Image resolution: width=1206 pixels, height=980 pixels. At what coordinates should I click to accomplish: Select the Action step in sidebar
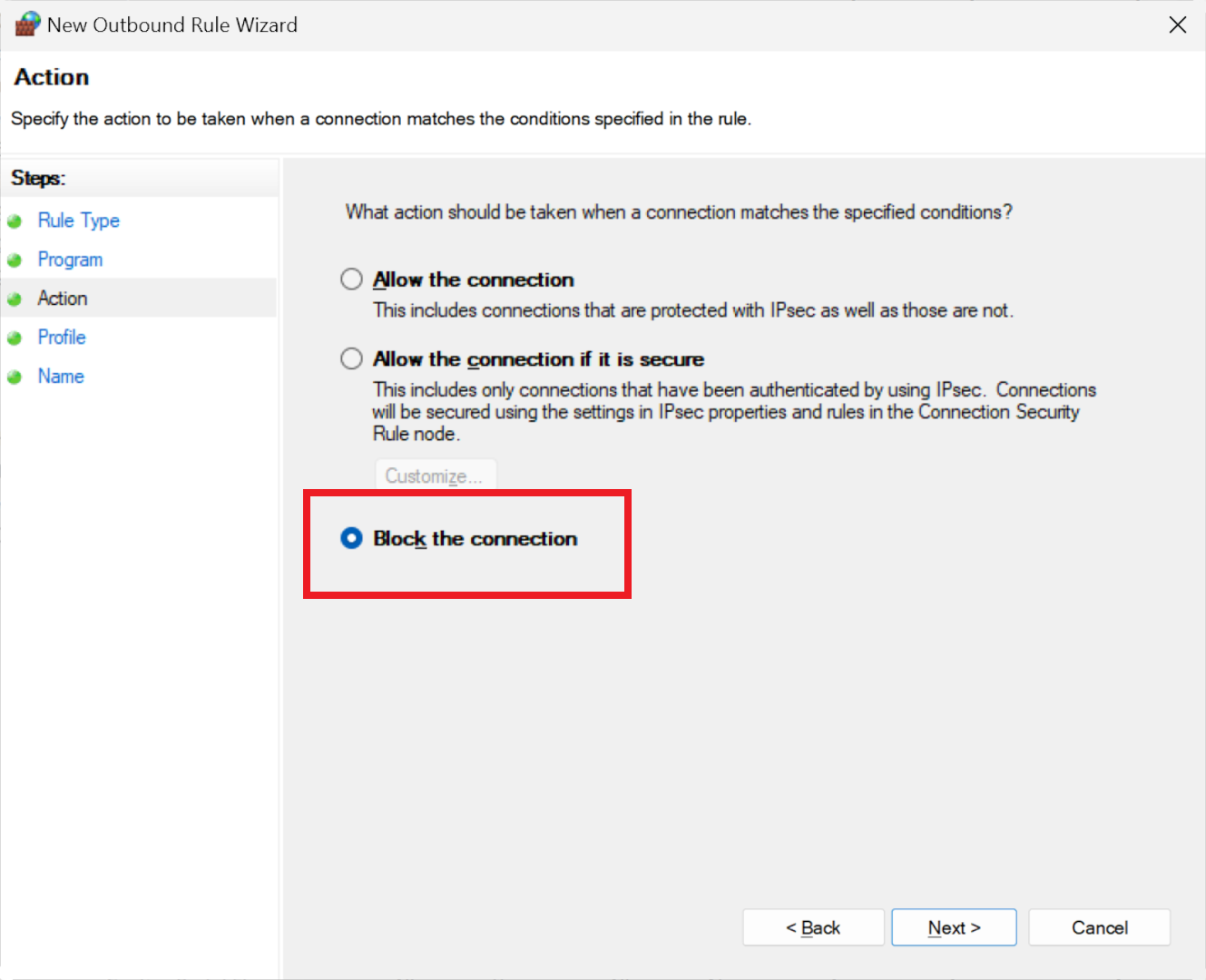pos(63,299)
